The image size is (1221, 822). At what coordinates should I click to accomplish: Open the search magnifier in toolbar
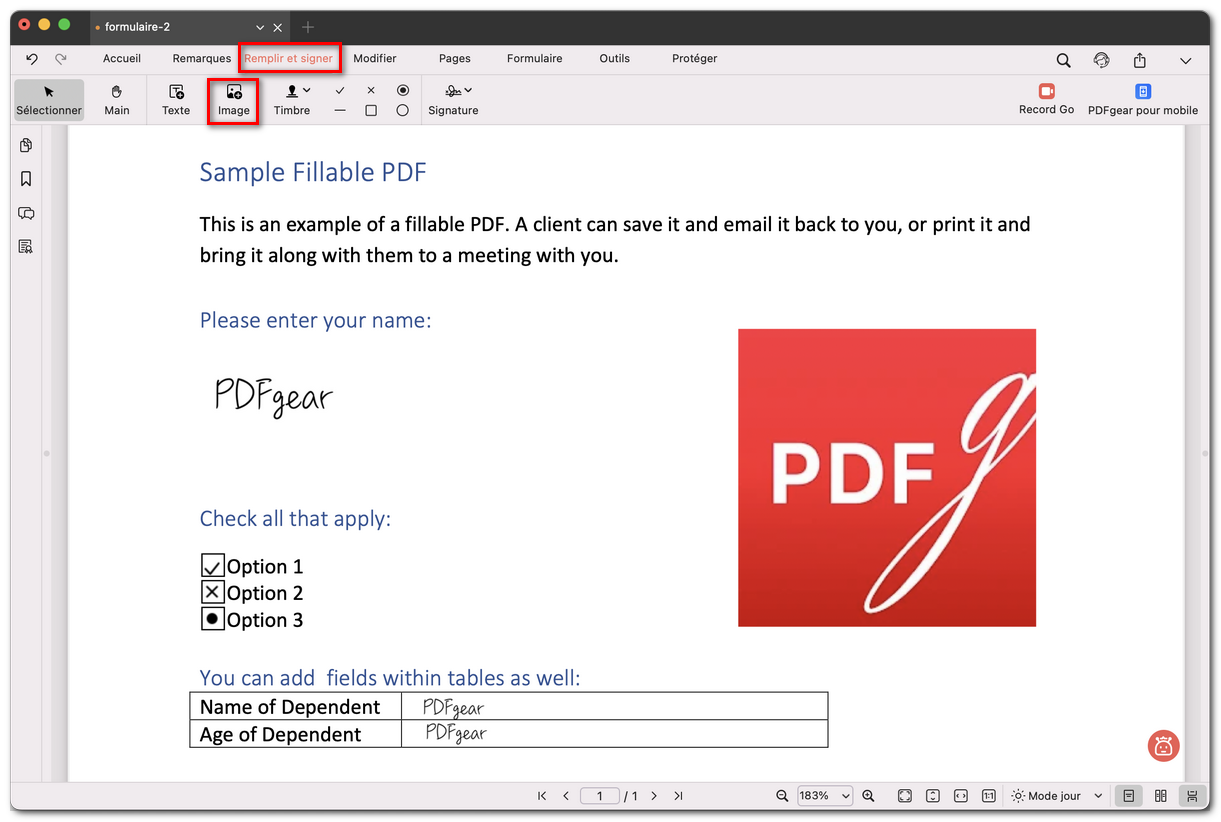point(1064,60)
